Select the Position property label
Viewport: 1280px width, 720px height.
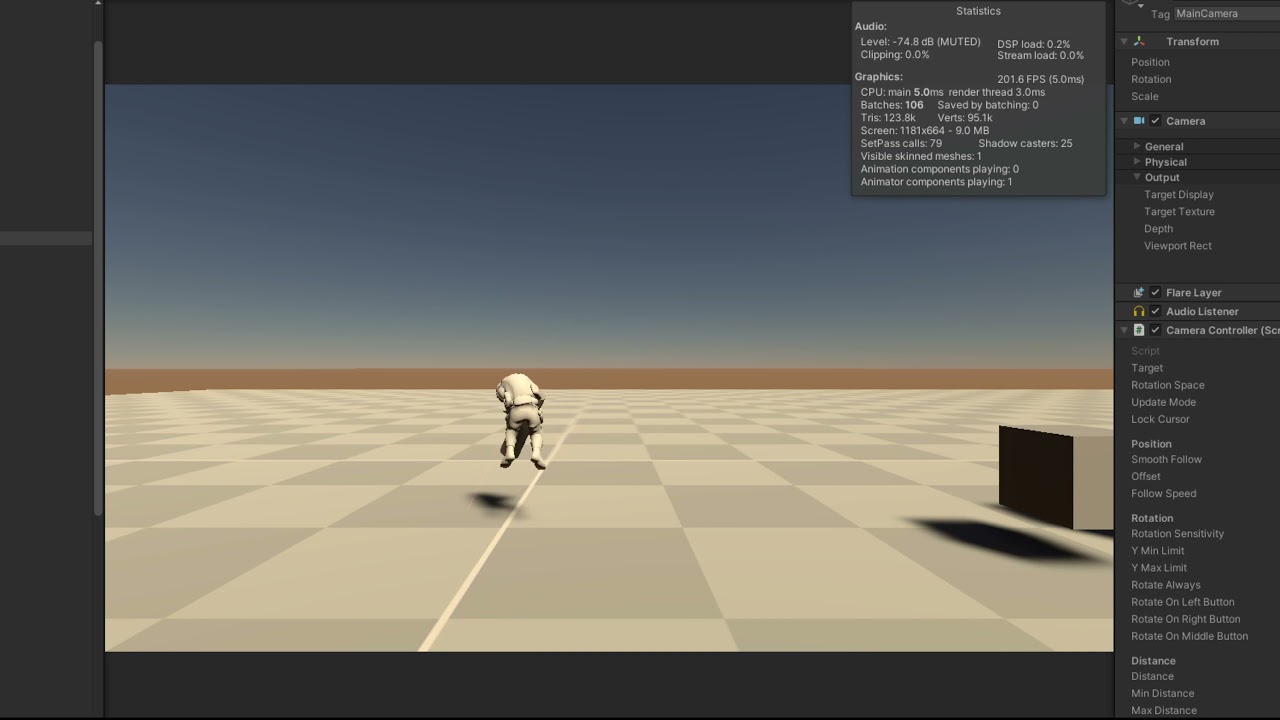tap(1150, 62)
